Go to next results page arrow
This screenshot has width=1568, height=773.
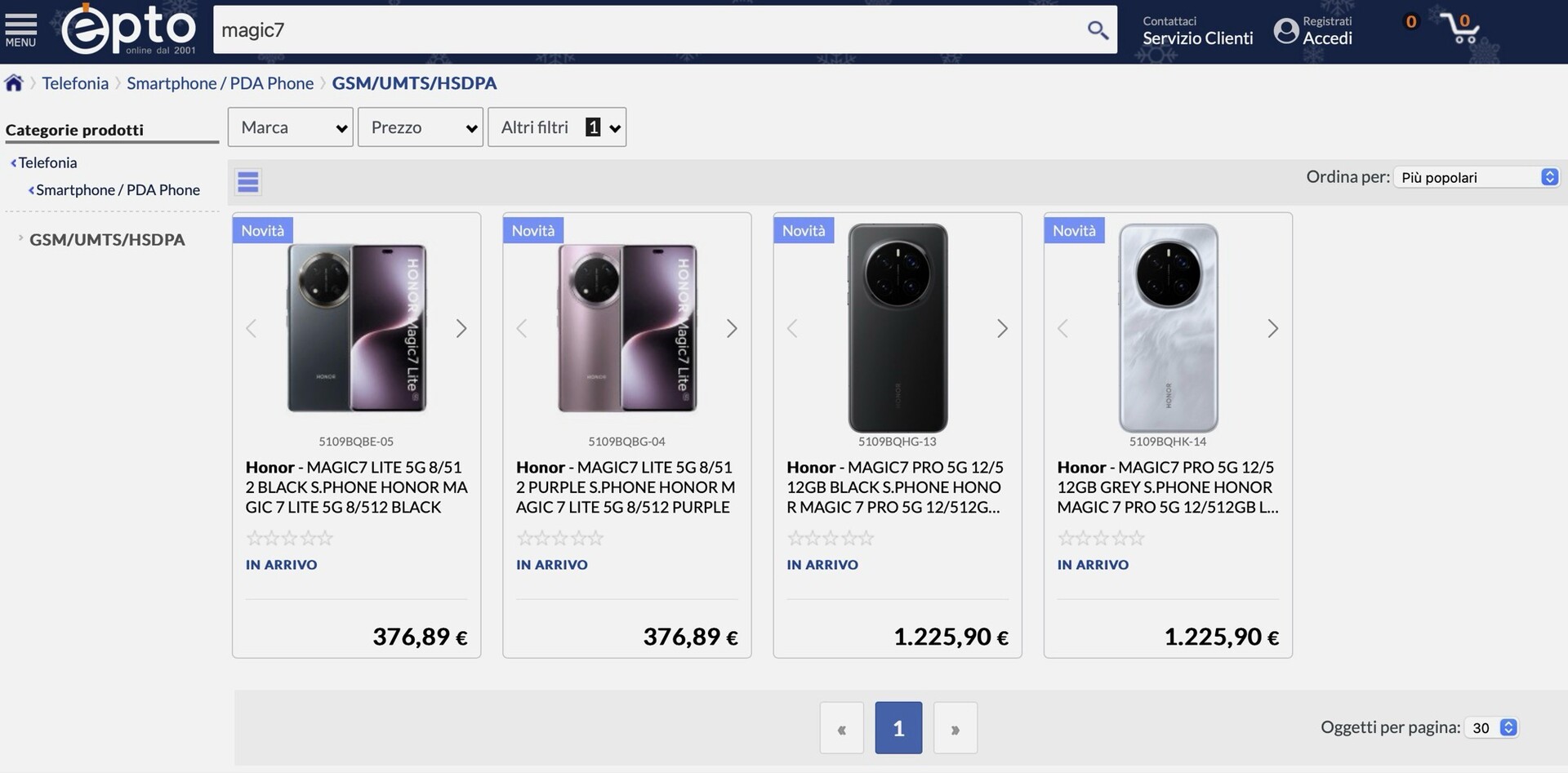point(955,728)
